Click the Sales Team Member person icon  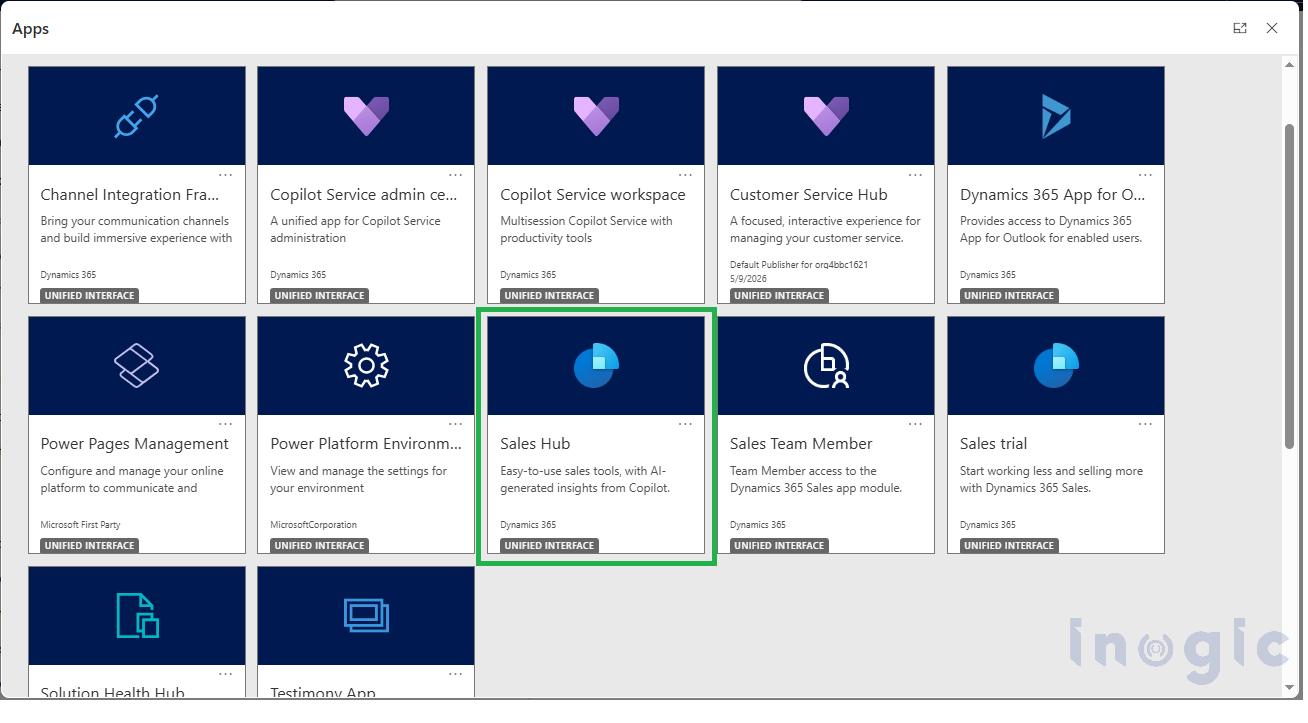(826, 366)
